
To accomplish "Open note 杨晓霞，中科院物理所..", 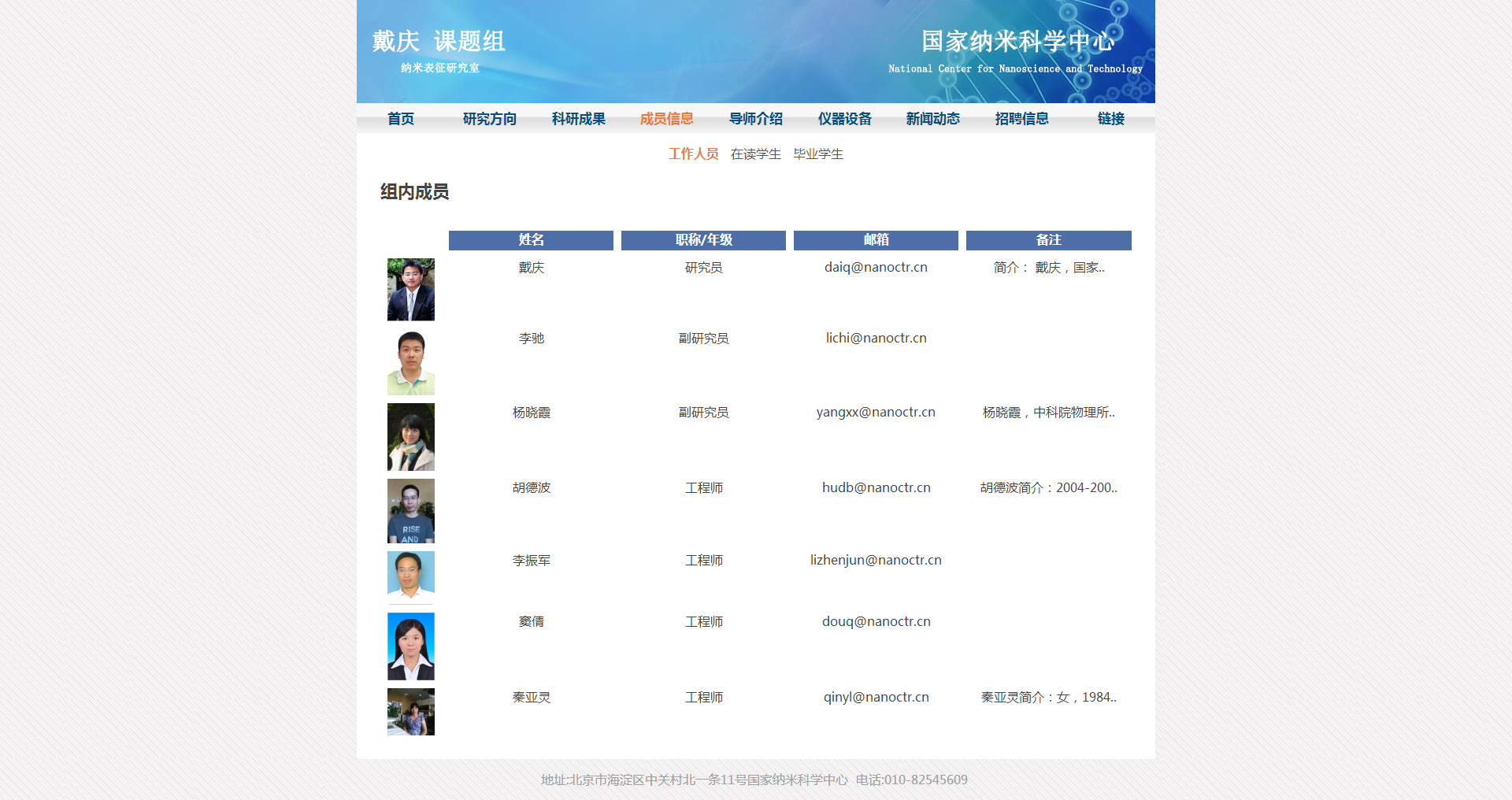I will point(1049,413).
